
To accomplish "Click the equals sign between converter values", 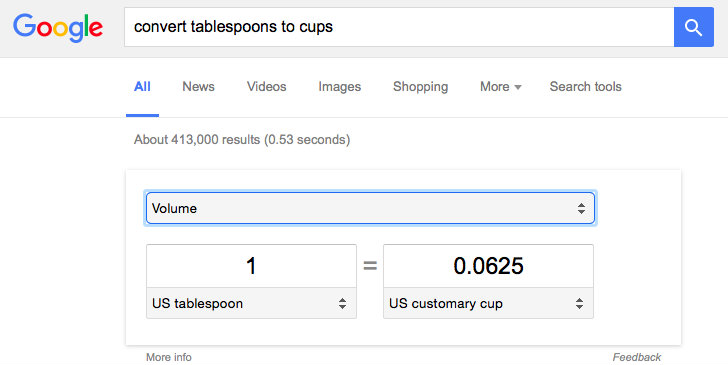I will 370,266.
